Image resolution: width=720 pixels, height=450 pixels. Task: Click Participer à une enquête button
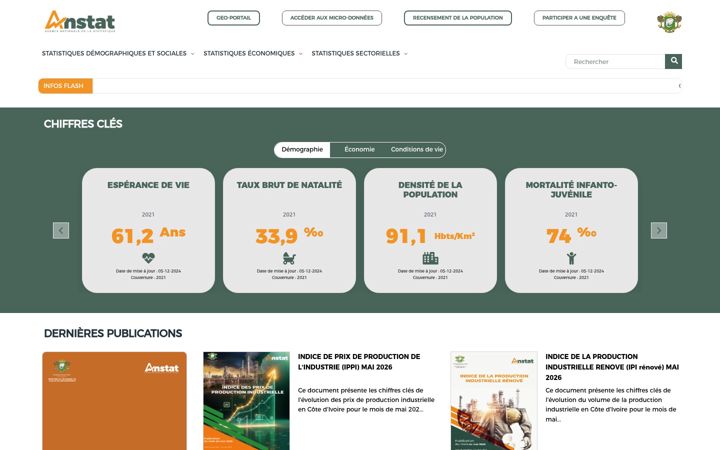579,18
